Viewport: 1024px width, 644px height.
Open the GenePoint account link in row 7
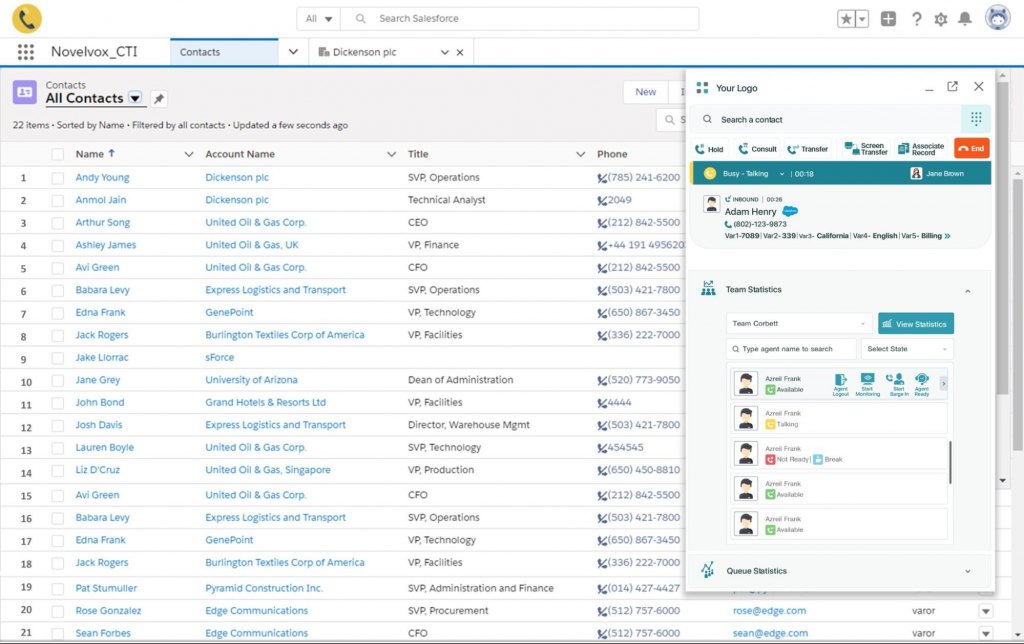coord(229,313)
